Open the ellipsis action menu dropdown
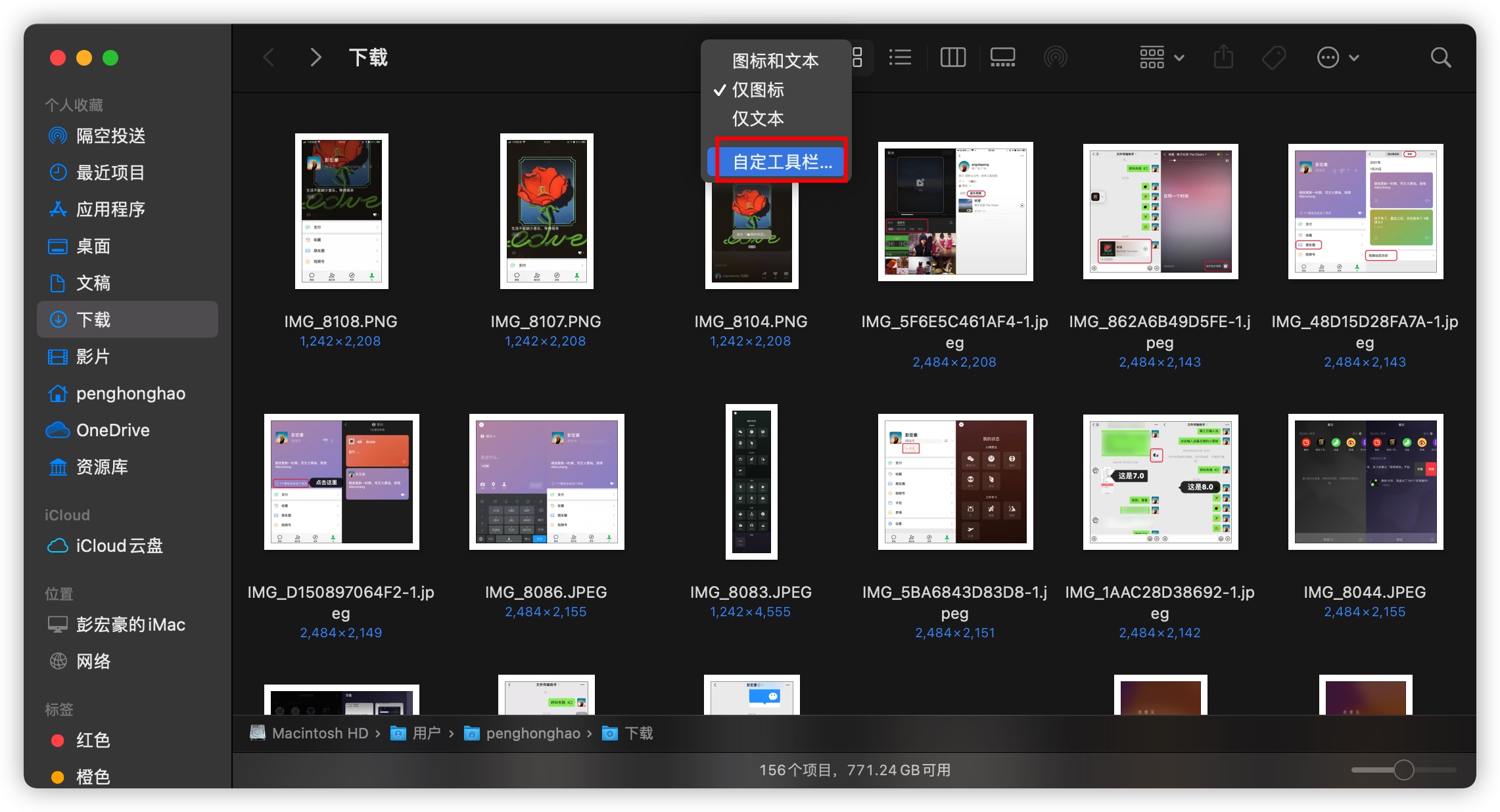 [x=1337, y=58]
